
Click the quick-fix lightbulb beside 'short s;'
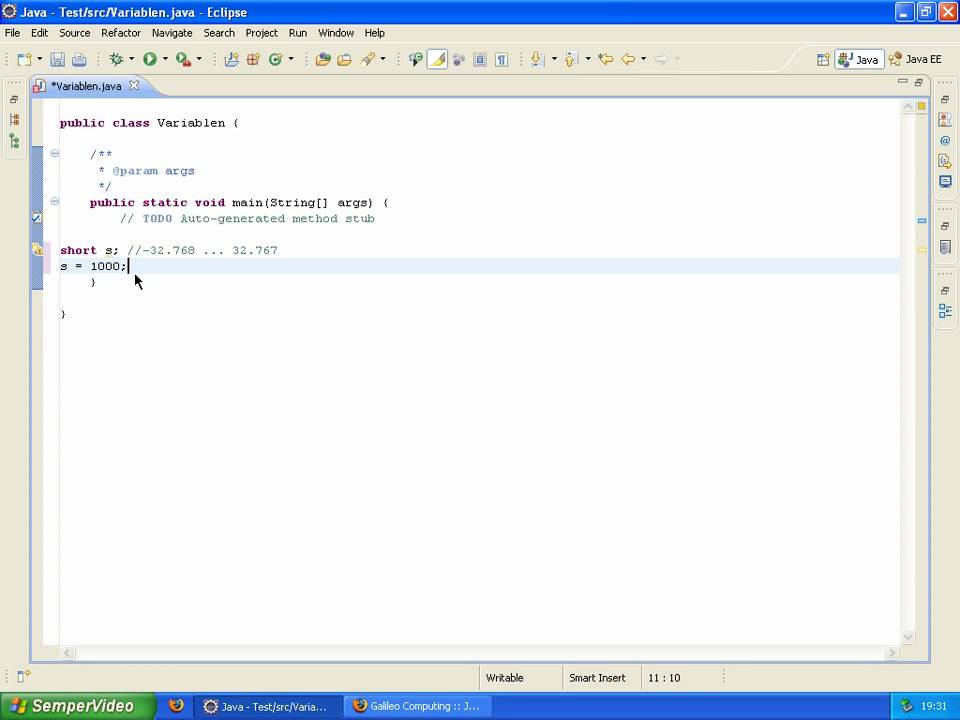coord(37,249)
